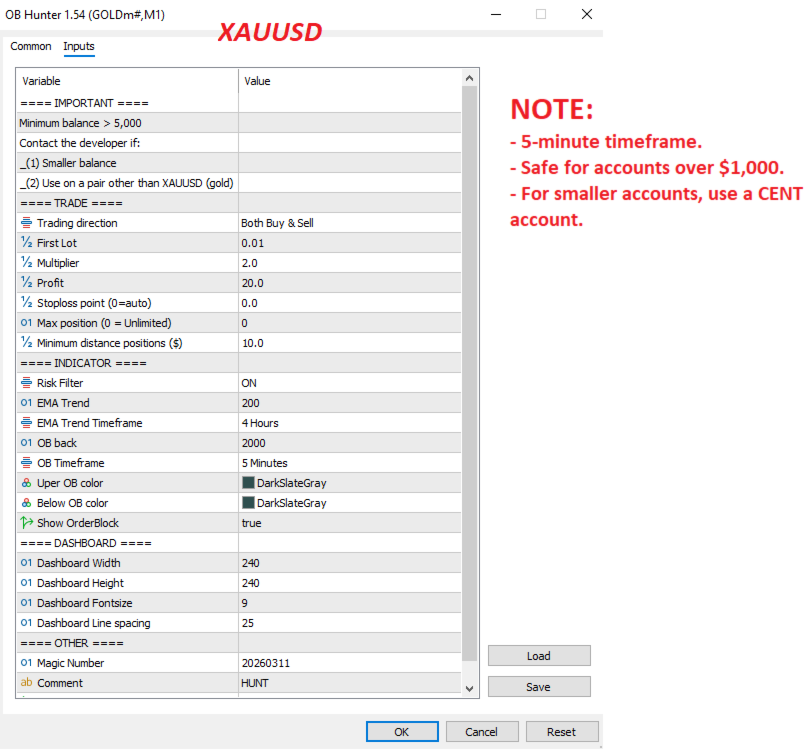Click the vertical scrollbar thumb
This screenshot has width=811, height=750.
pos(470,373)
